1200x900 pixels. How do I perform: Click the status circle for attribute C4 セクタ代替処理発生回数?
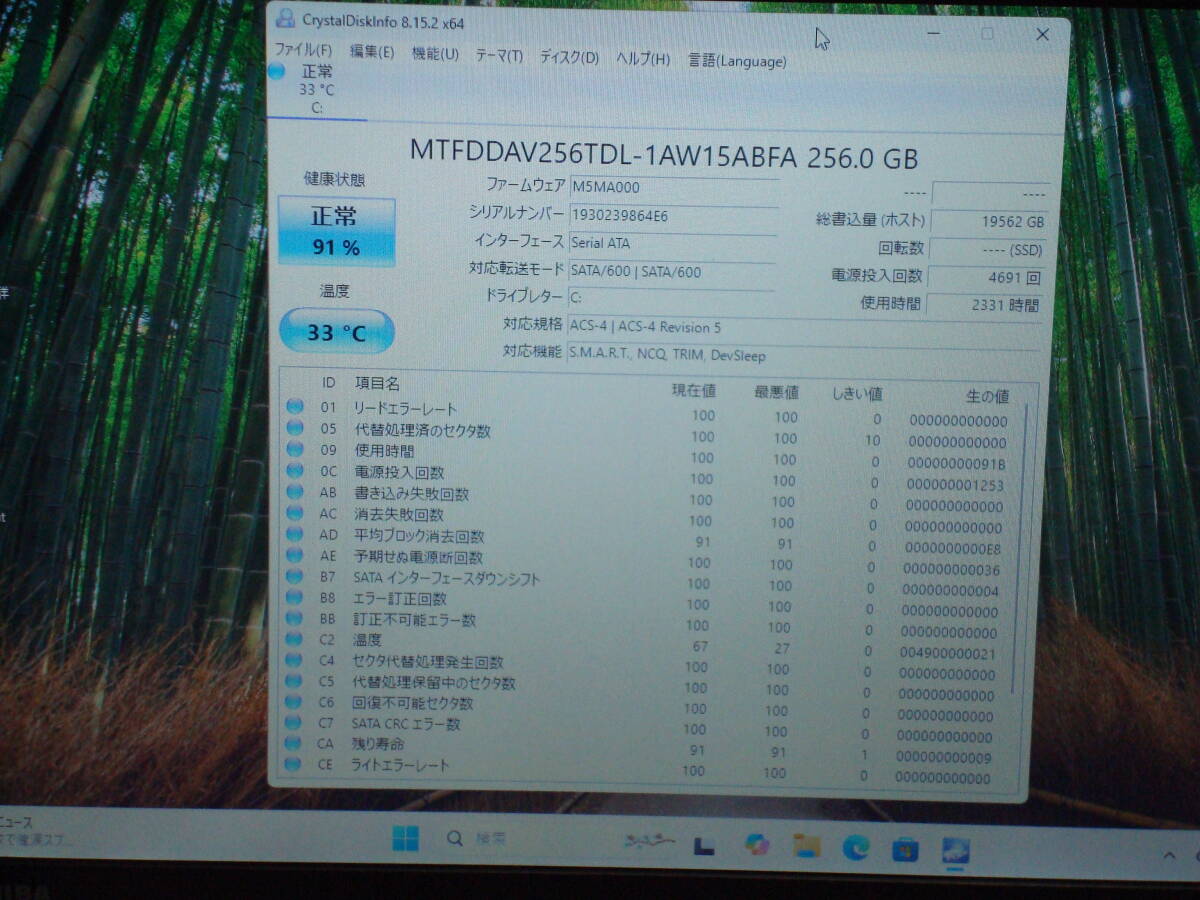coord(294,660)
